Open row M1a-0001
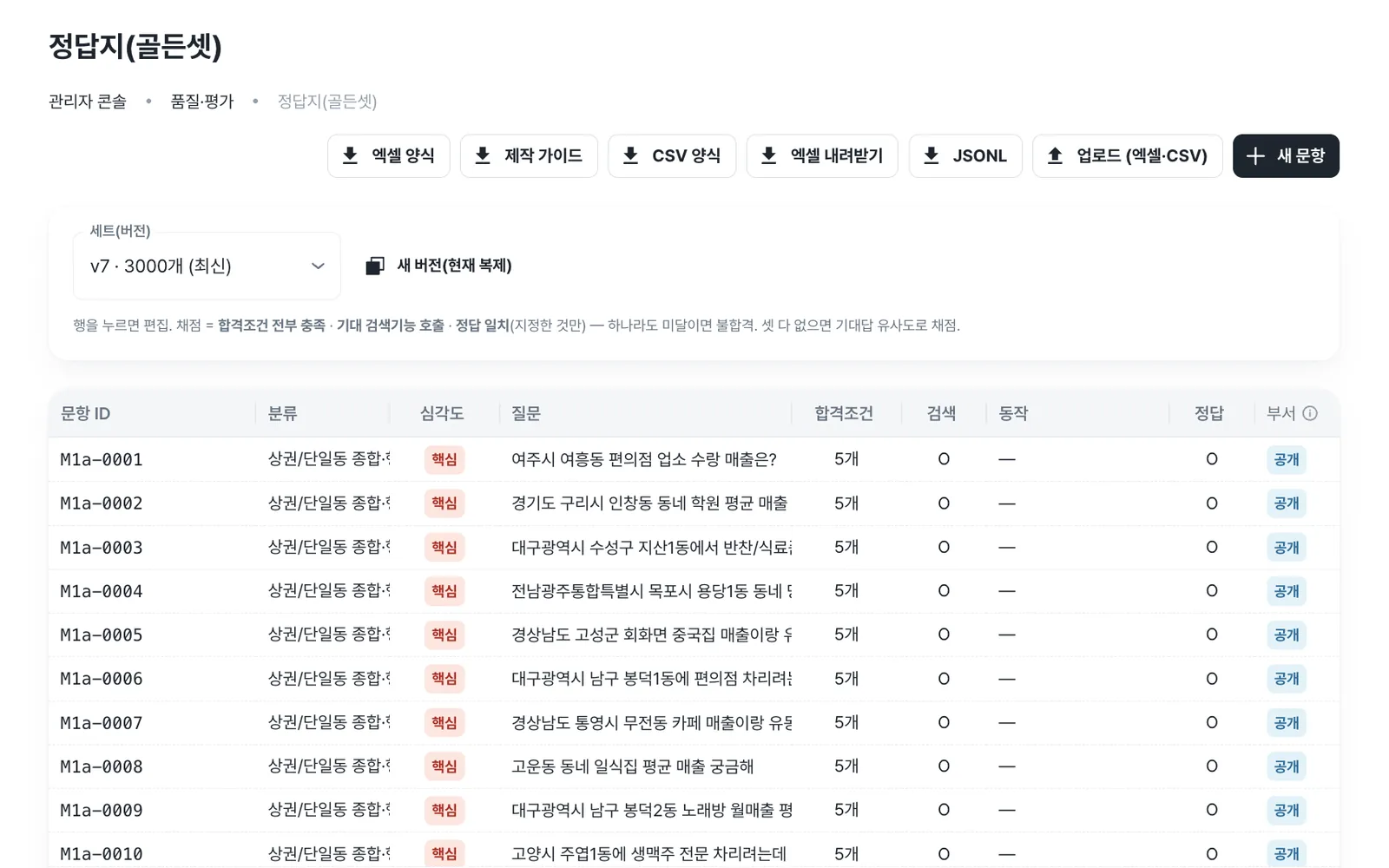This screenshot has width=1389, height=868. (x=694, y=459)
